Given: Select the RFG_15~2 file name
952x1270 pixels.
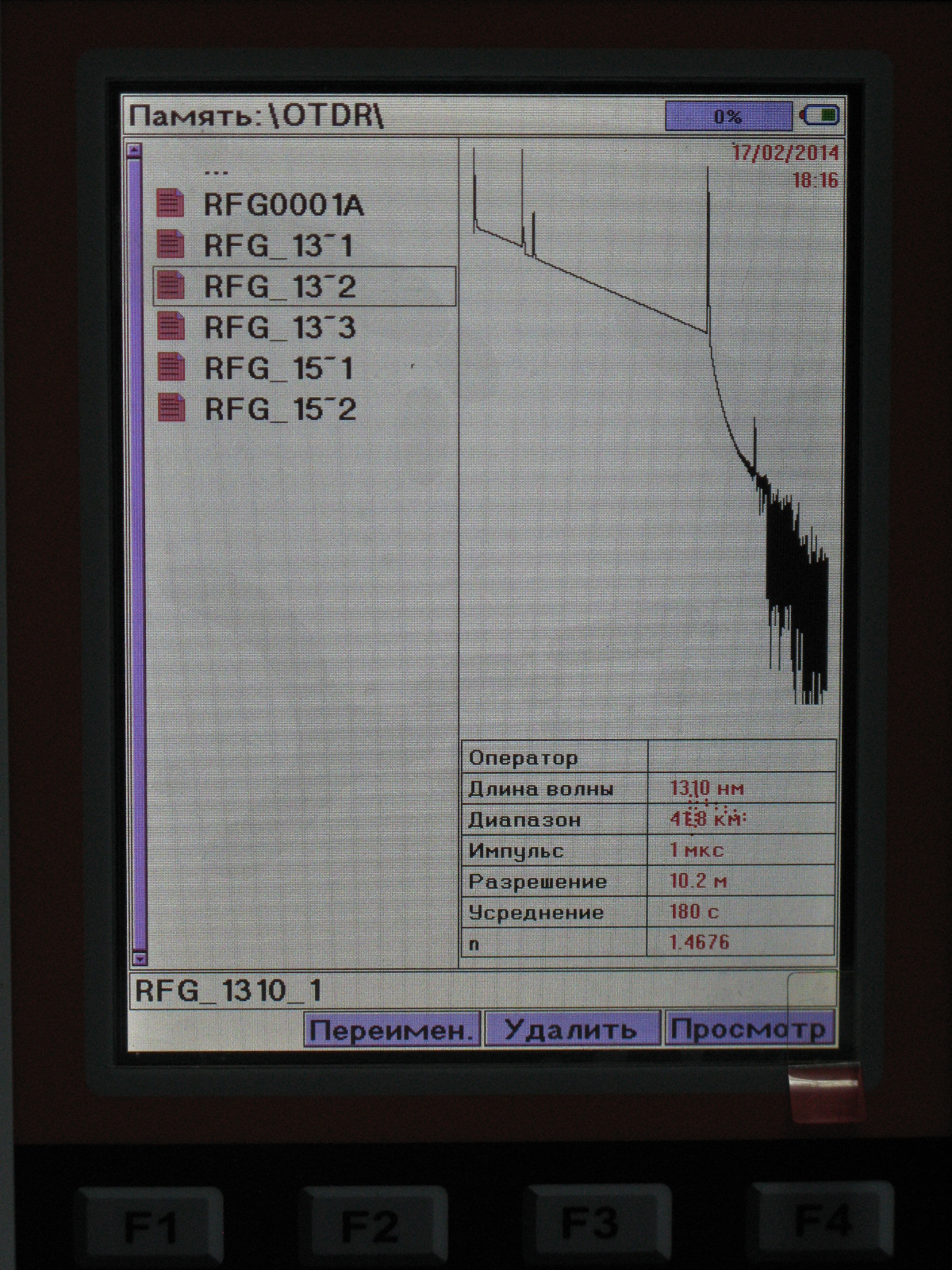Looking at the screenshot, I should tap(280, 410).
